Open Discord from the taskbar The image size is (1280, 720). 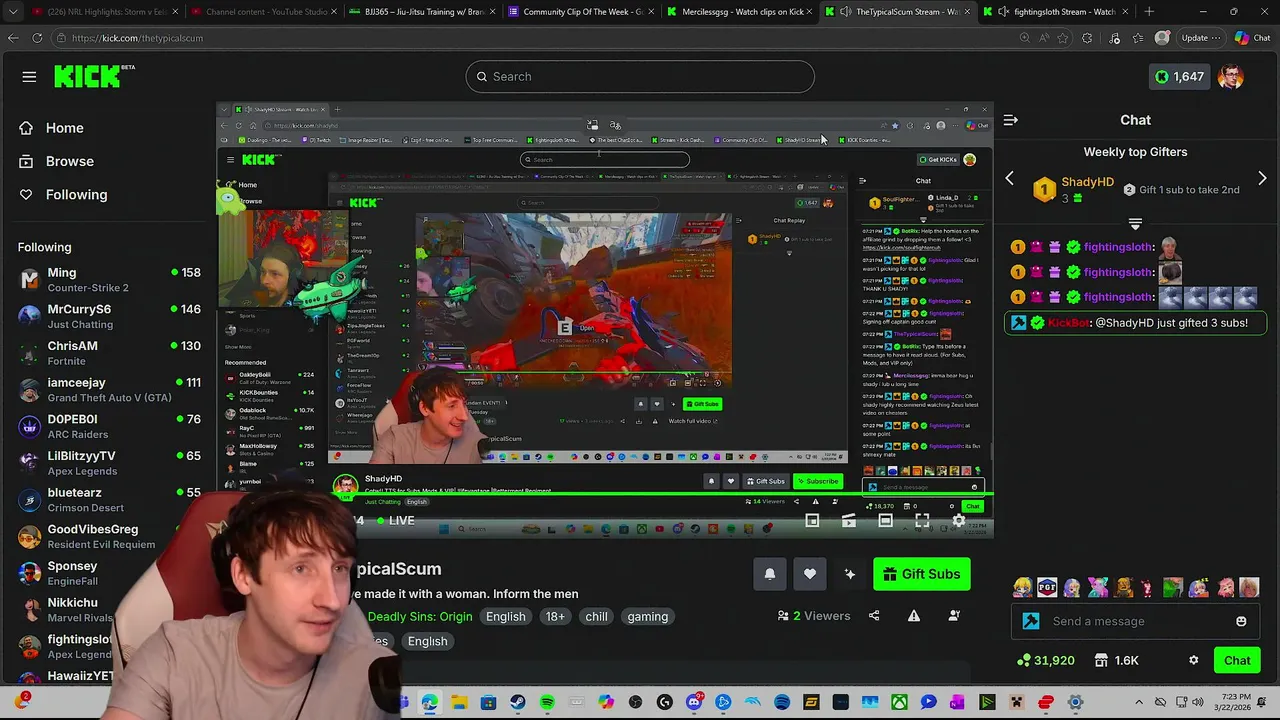[694, 703]
